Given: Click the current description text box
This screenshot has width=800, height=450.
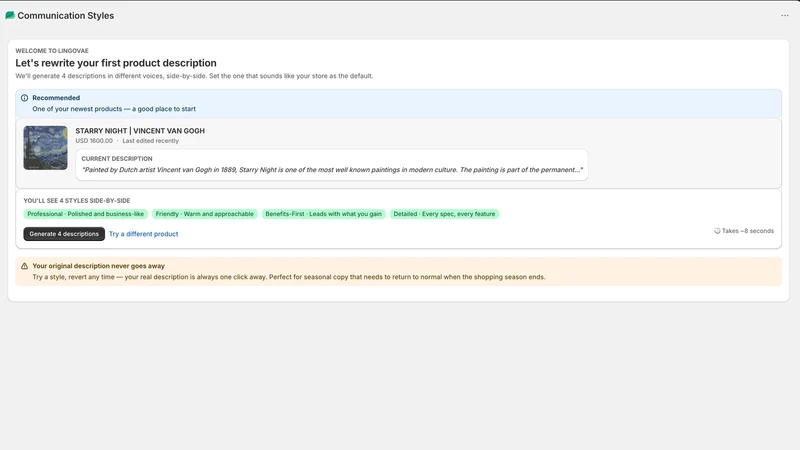Looking at the screenshot, I should pos(332,165).
